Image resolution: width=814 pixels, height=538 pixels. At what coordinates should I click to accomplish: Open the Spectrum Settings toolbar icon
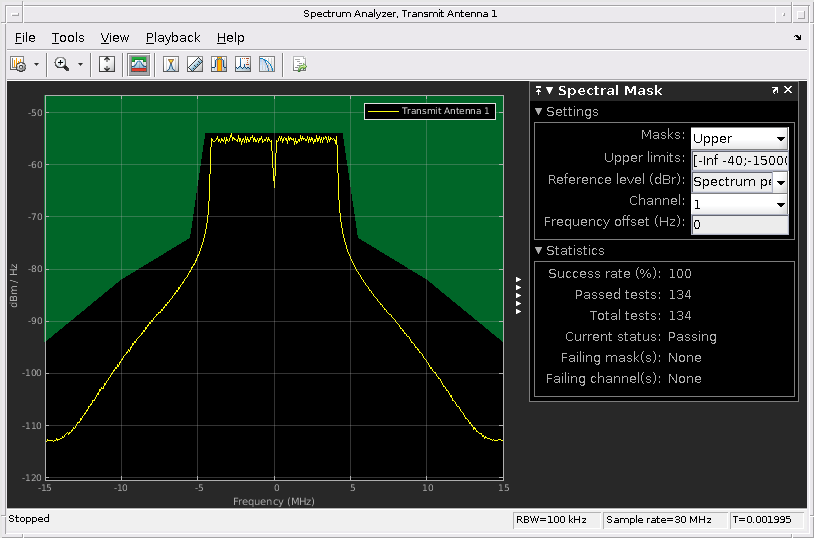click(x=17, y=64)
